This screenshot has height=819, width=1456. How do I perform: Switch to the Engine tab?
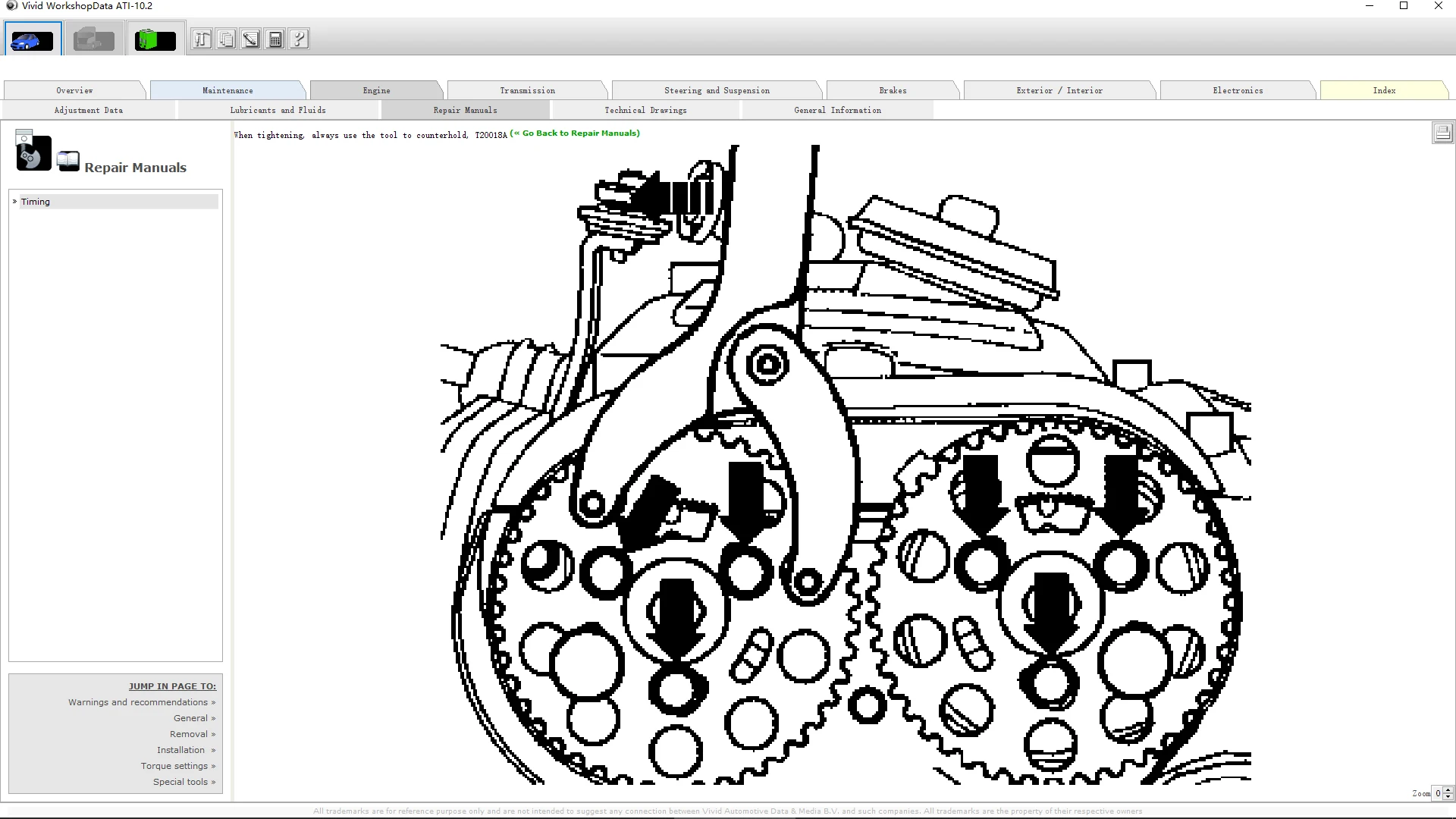coord(376,90)
